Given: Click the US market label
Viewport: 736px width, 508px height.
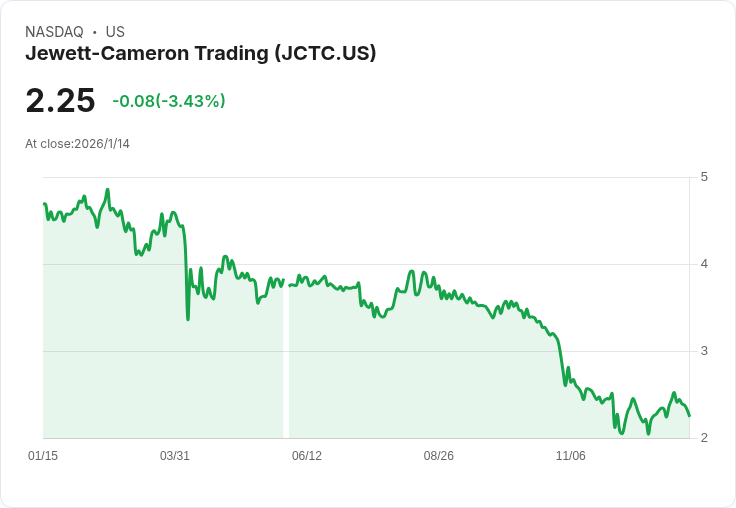Looking at the screenshot, I should point(115,32).
